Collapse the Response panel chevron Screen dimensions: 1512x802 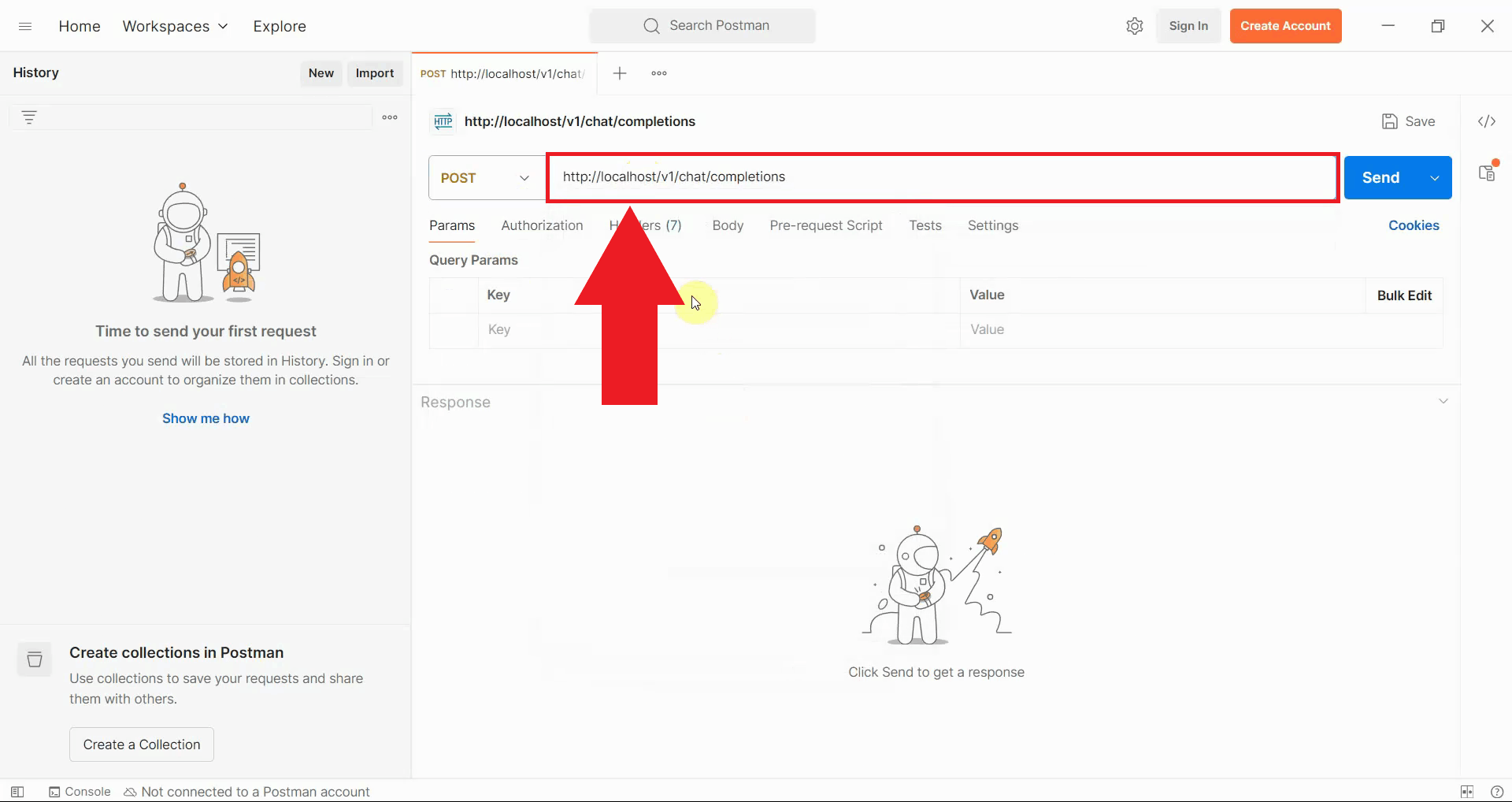1443,401
